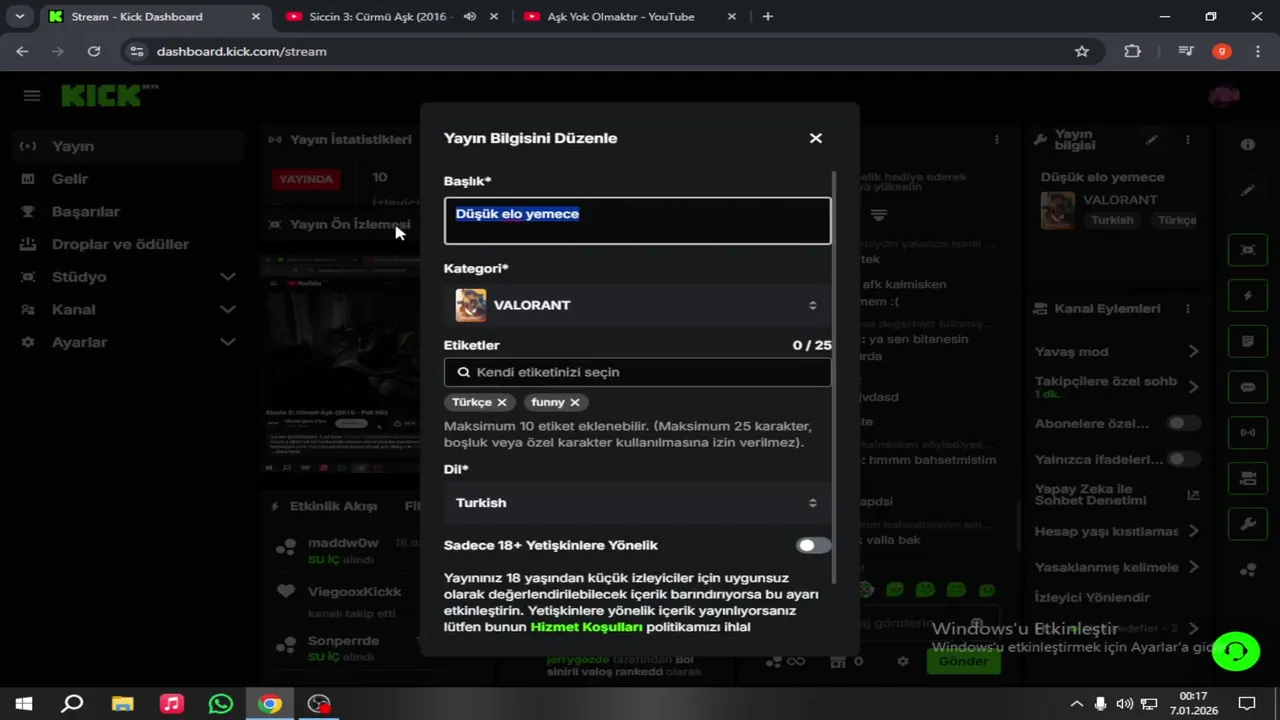The image size is (1280, 720).
Task: Click the wrench icon in right rail
Action: 1248,524
